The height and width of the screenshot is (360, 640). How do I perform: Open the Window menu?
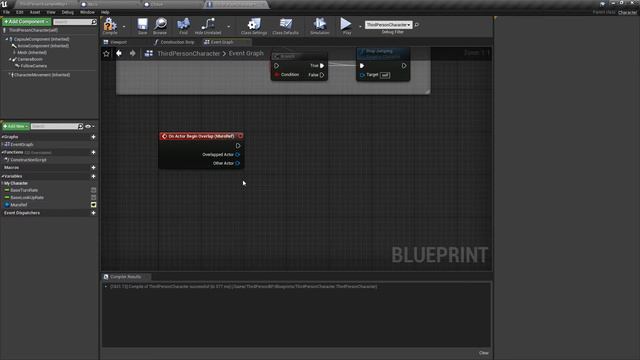tap(87, 12)
